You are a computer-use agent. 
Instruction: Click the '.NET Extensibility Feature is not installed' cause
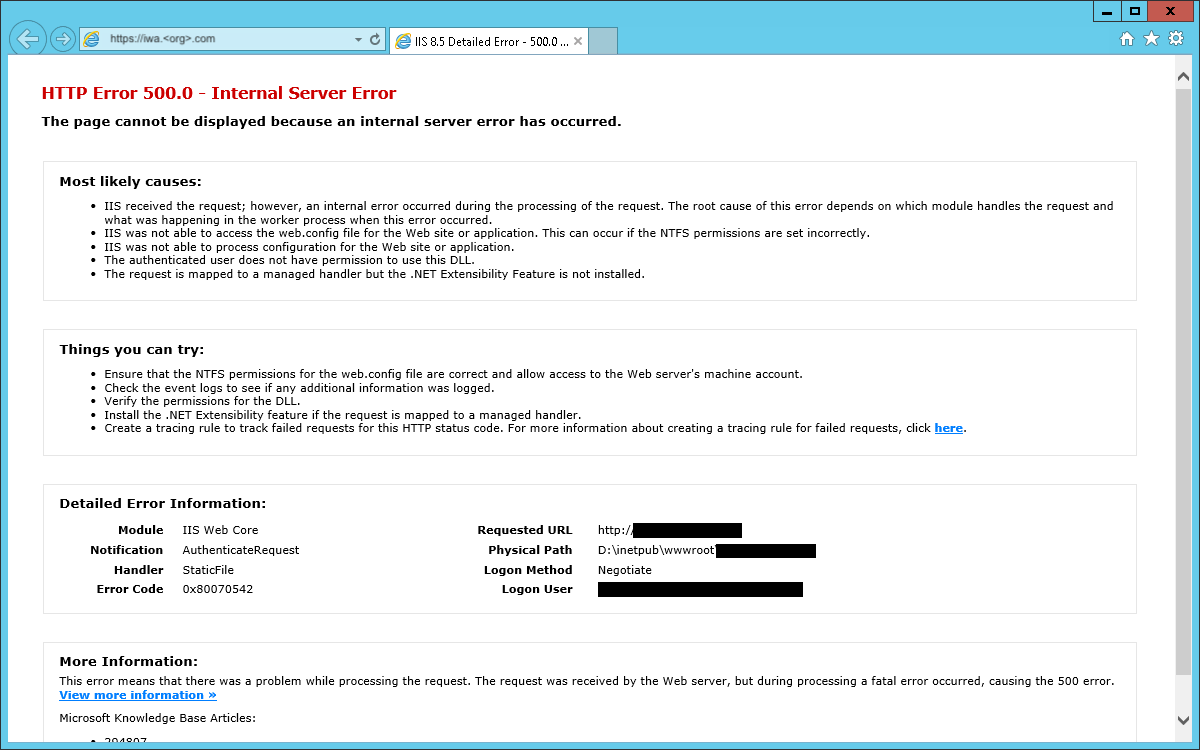[x=374, y=274]
